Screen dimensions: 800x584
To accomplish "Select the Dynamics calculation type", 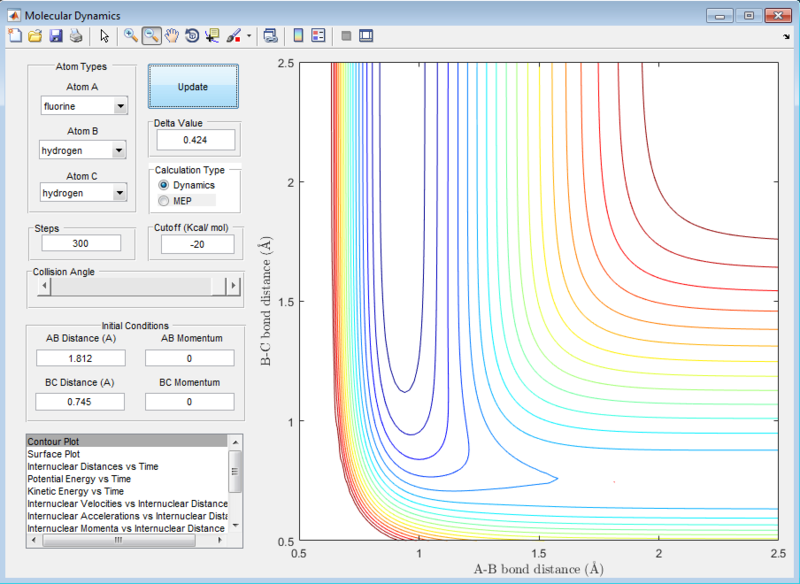I will pyautogui.click(x=186, y=185).
